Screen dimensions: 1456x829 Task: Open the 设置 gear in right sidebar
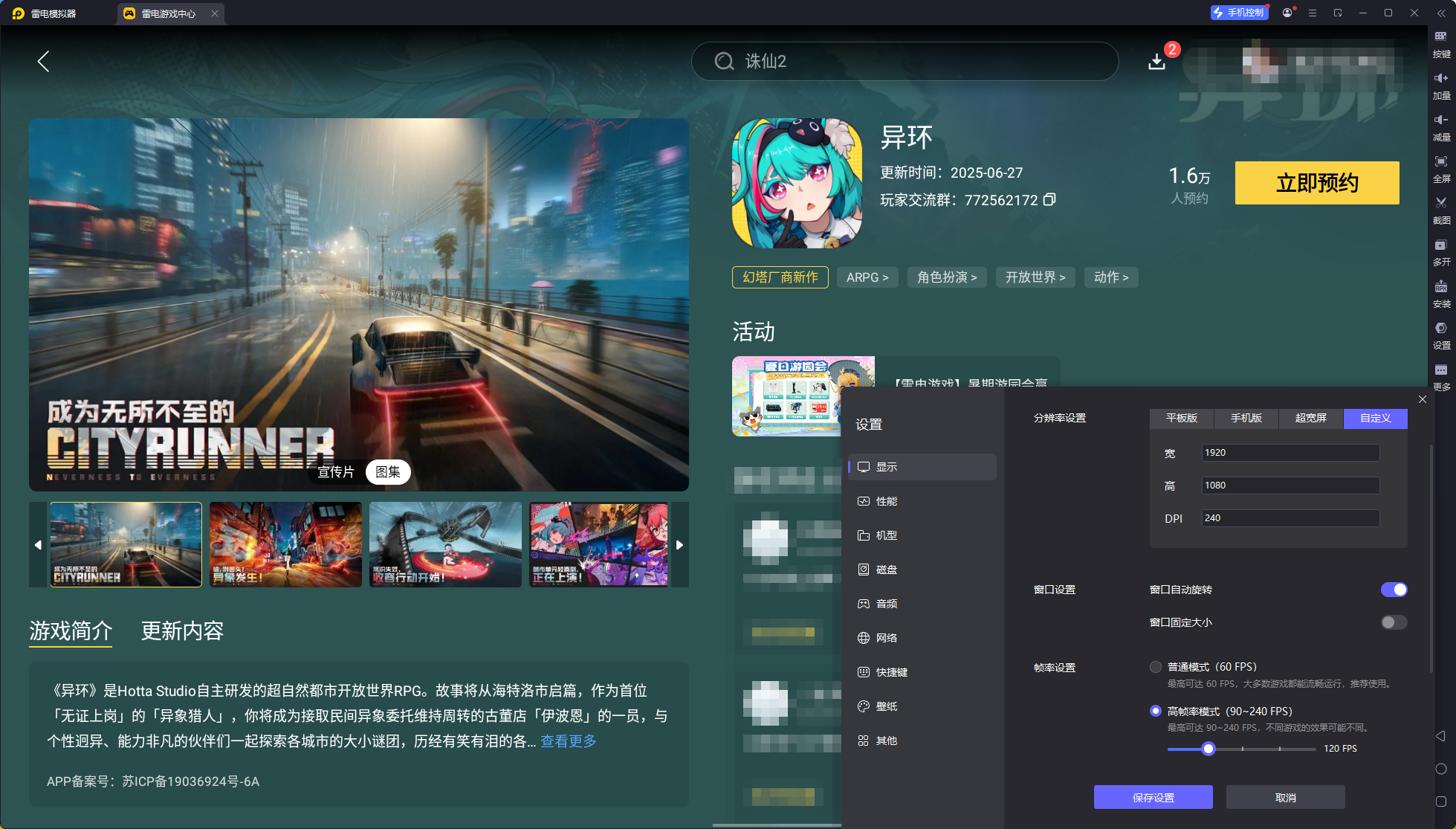coord(1441,336)
